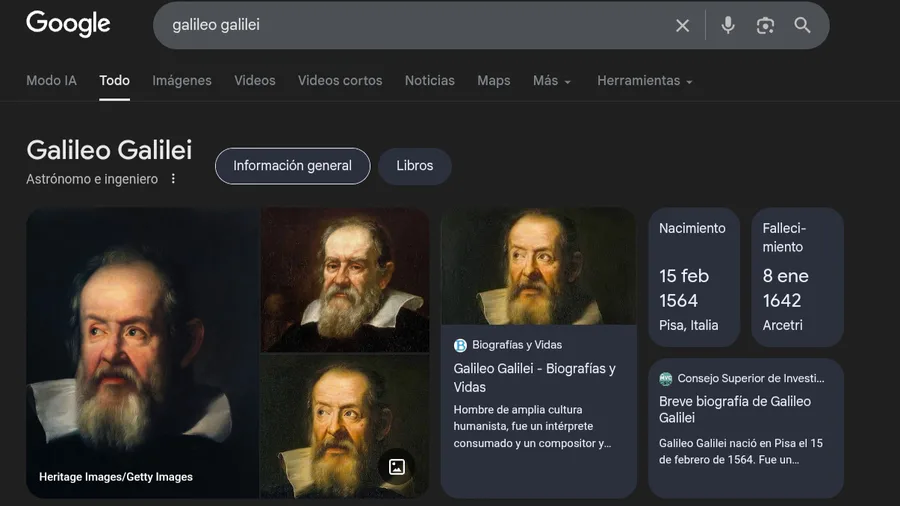Expand the Más dropdown
The height and width of the screenshot is (506, 900).
(x=552, y=81)
